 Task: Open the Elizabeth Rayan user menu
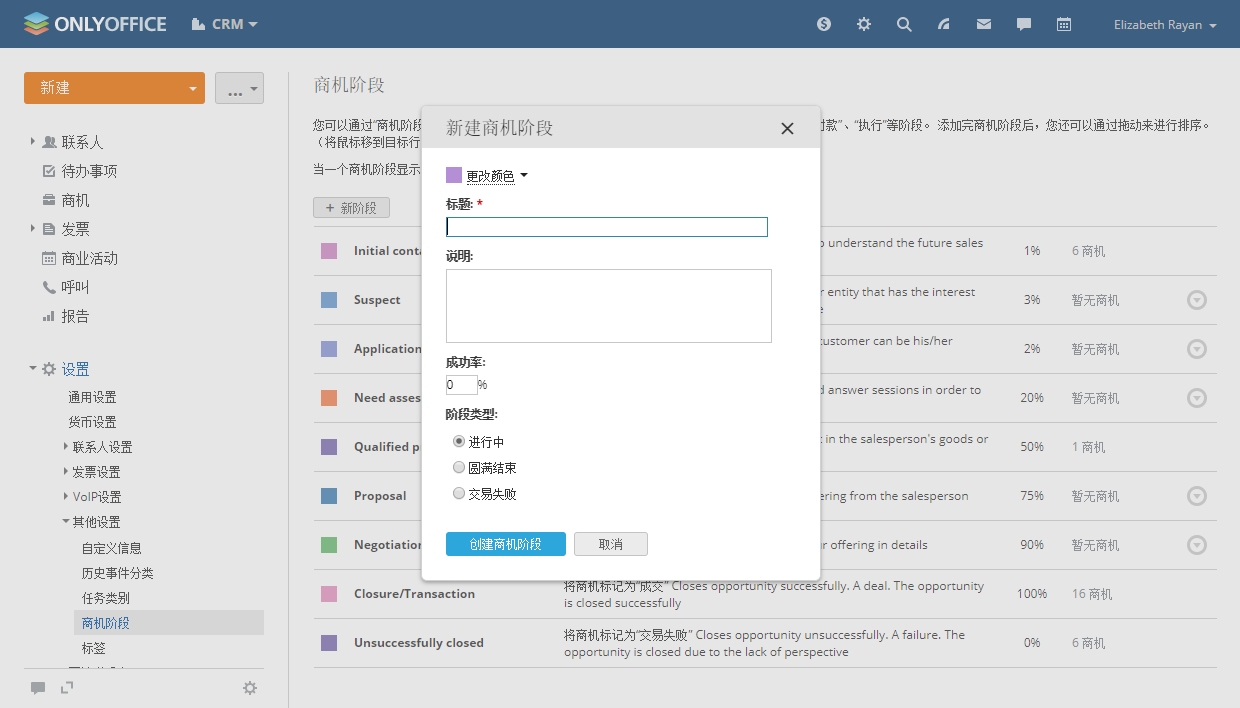[1165, 25]
